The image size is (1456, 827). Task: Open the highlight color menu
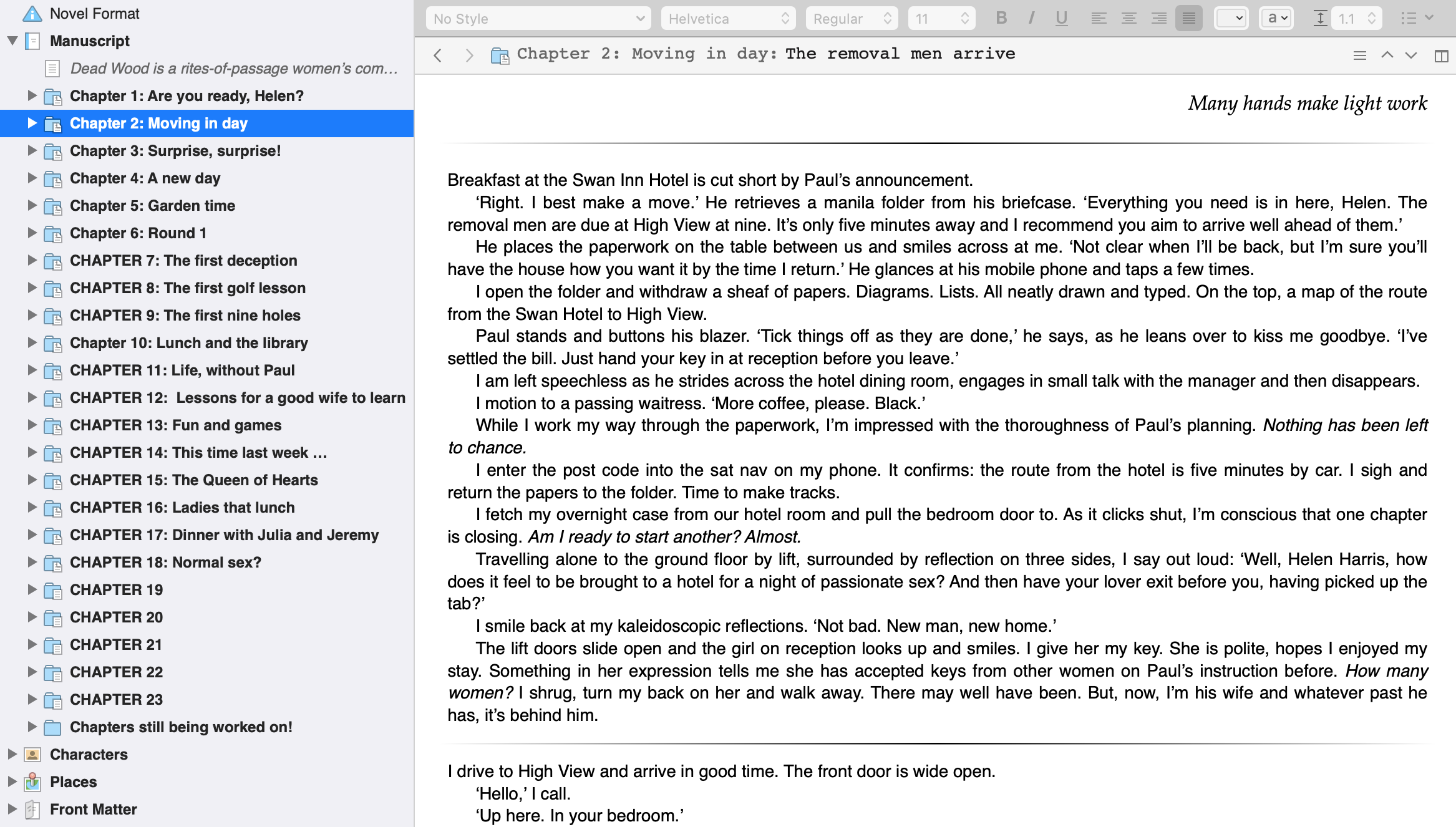1276,18
